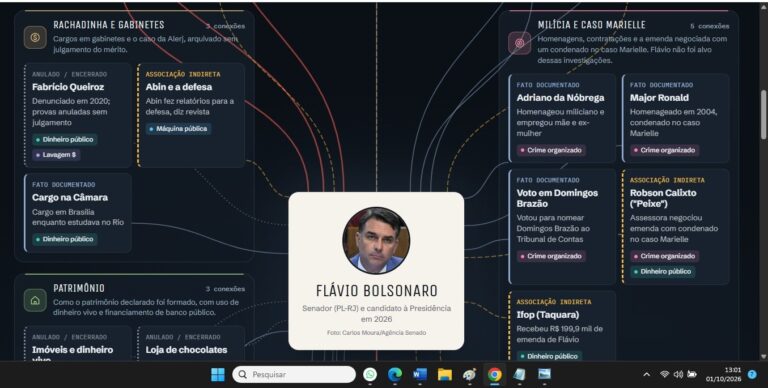The image size is (768, 388).
Task: Click Crime organizado tag on Voto em Domingos Brazão
Action: coord(551,256)
